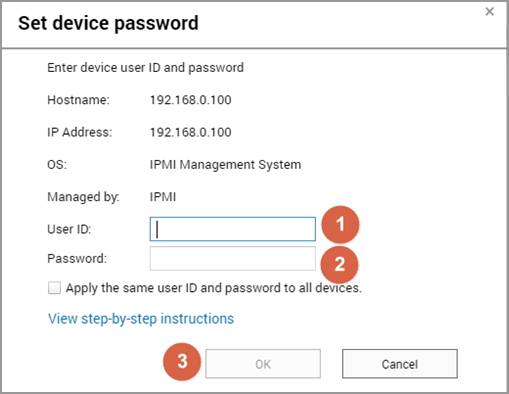509x394 pixels.
Task: Click 'Enter device user ID and password' text
Action: click(145, 68)
